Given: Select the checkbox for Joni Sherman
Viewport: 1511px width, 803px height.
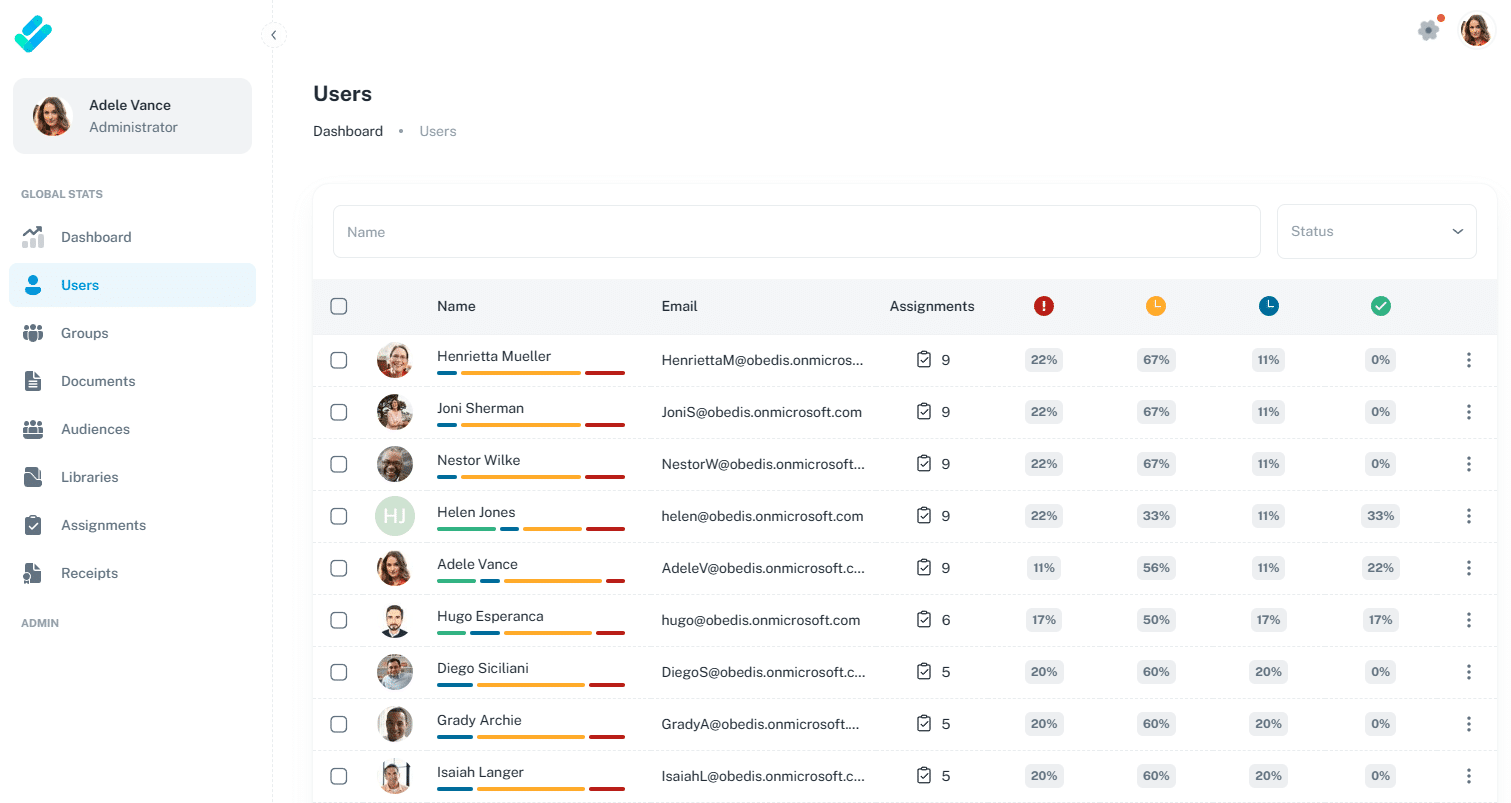Looking at the screenshot, I should coord(339,412).
